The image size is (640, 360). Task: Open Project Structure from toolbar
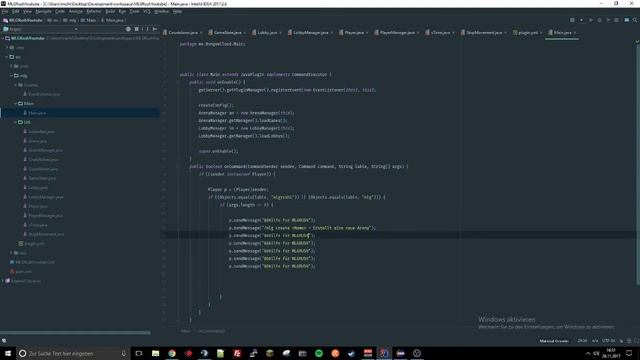pos(627,20)
